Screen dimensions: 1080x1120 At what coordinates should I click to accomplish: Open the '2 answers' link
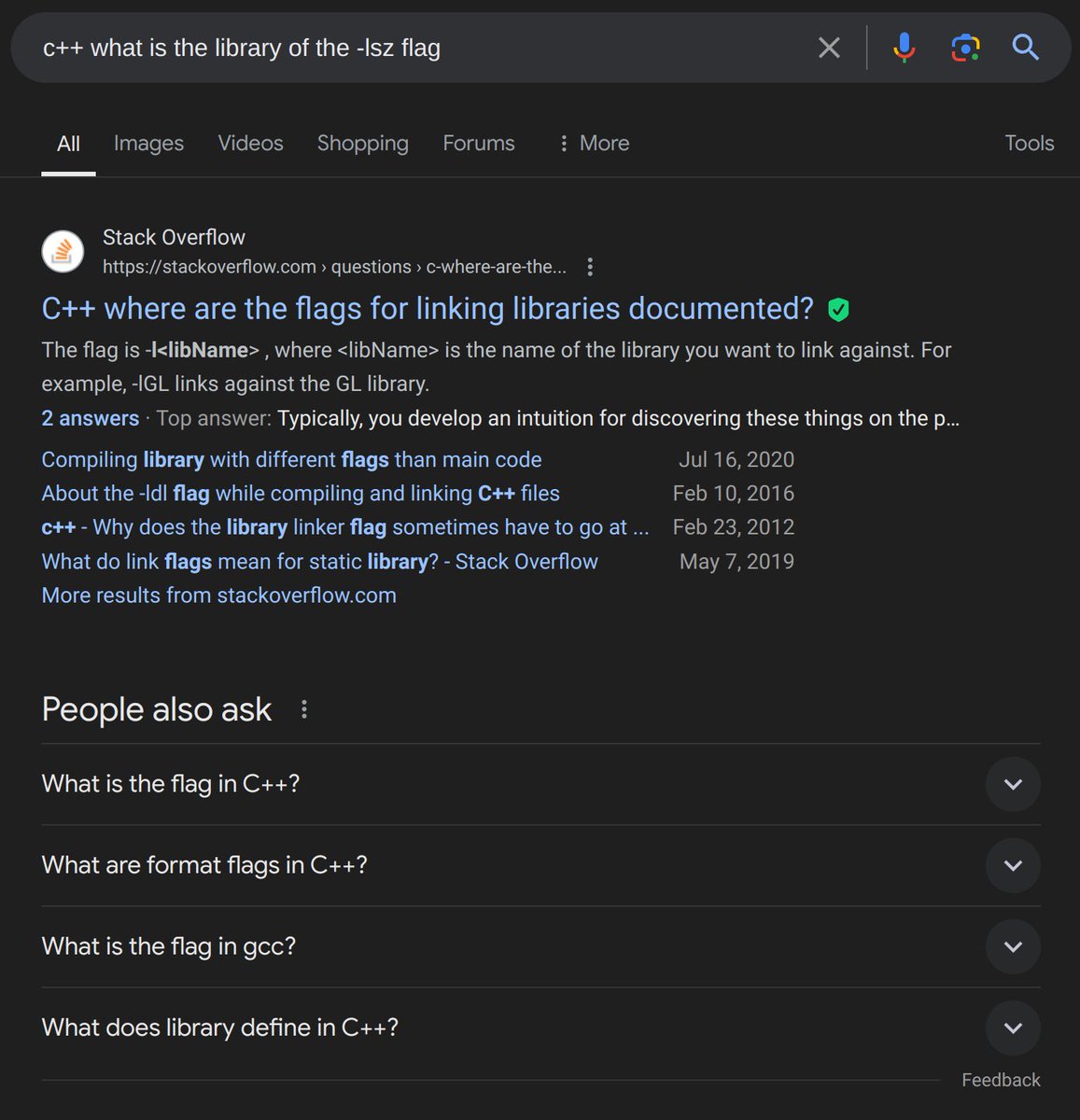click(x=91, y=418)
